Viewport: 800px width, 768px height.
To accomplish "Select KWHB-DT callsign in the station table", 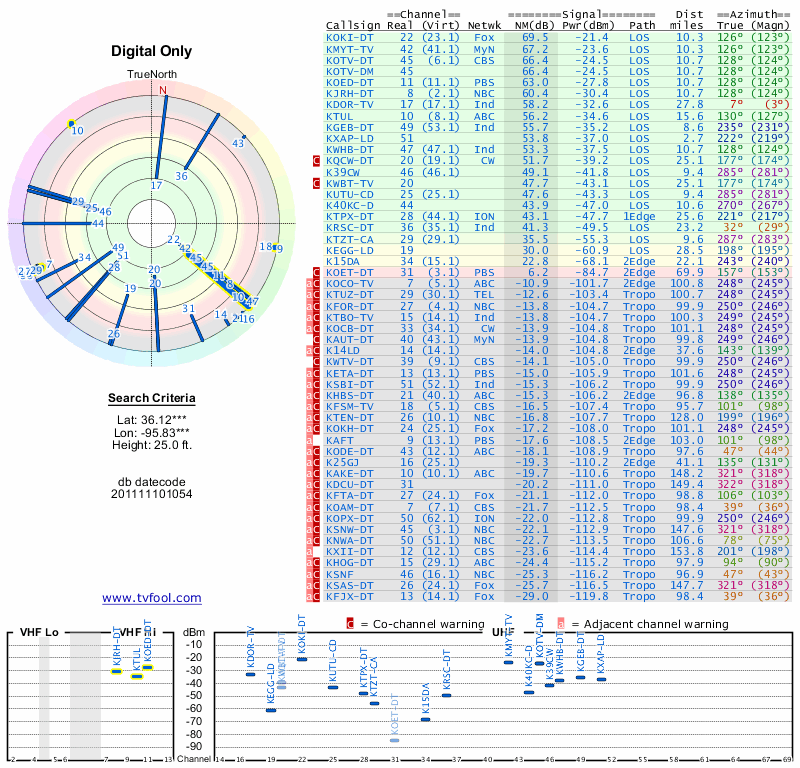I will point(350,150).
